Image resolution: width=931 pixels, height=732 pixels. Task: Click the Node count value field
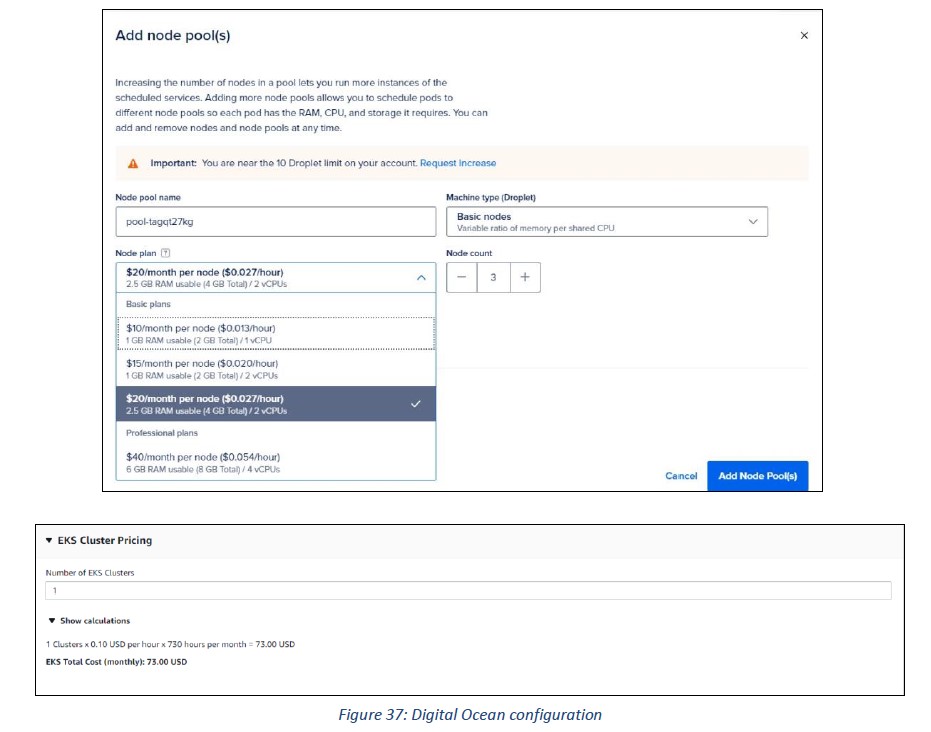pos(493,277)
